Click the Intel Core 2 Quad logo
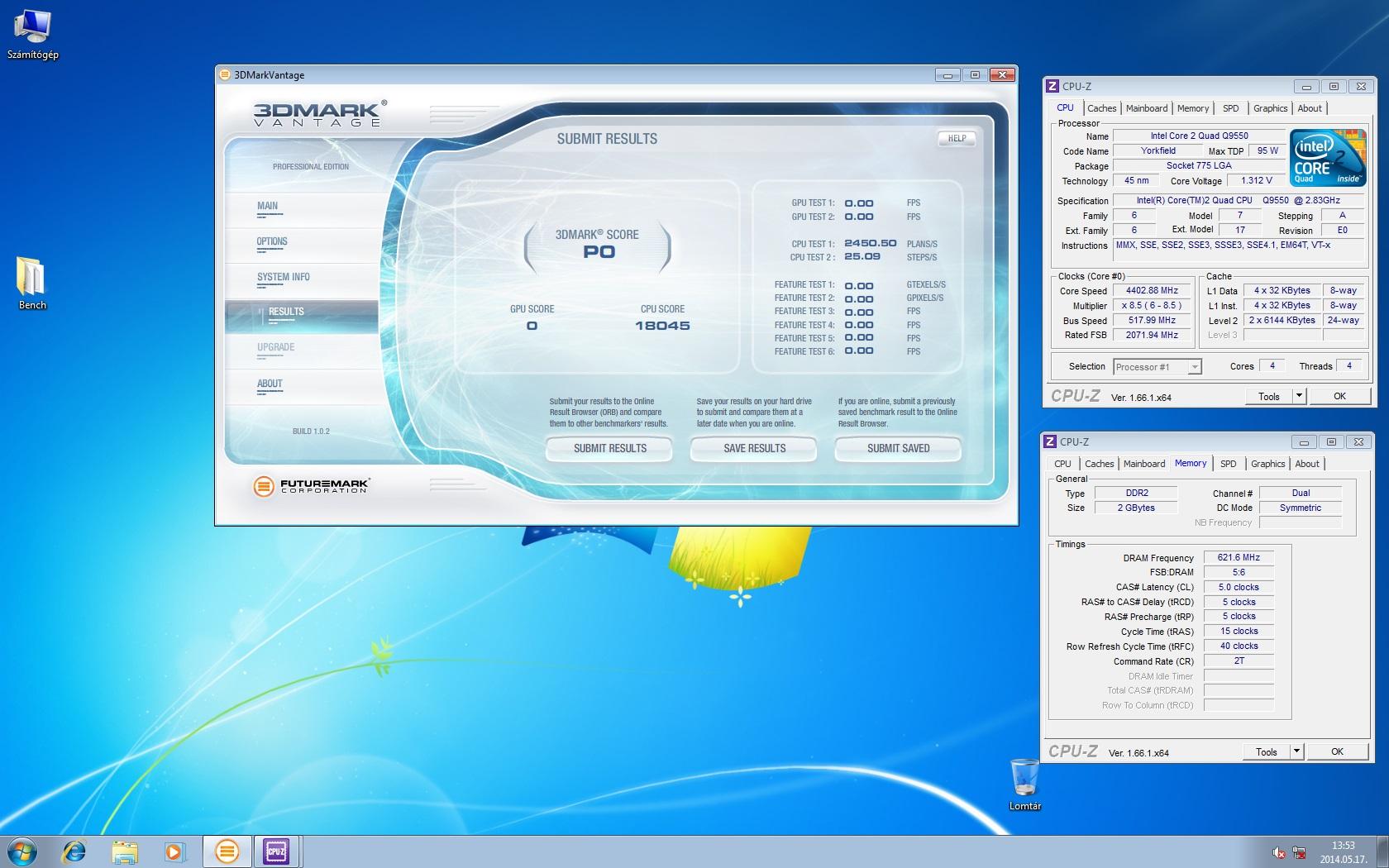This screenshot has height=868, width=1389. (x=1328, y=157)
